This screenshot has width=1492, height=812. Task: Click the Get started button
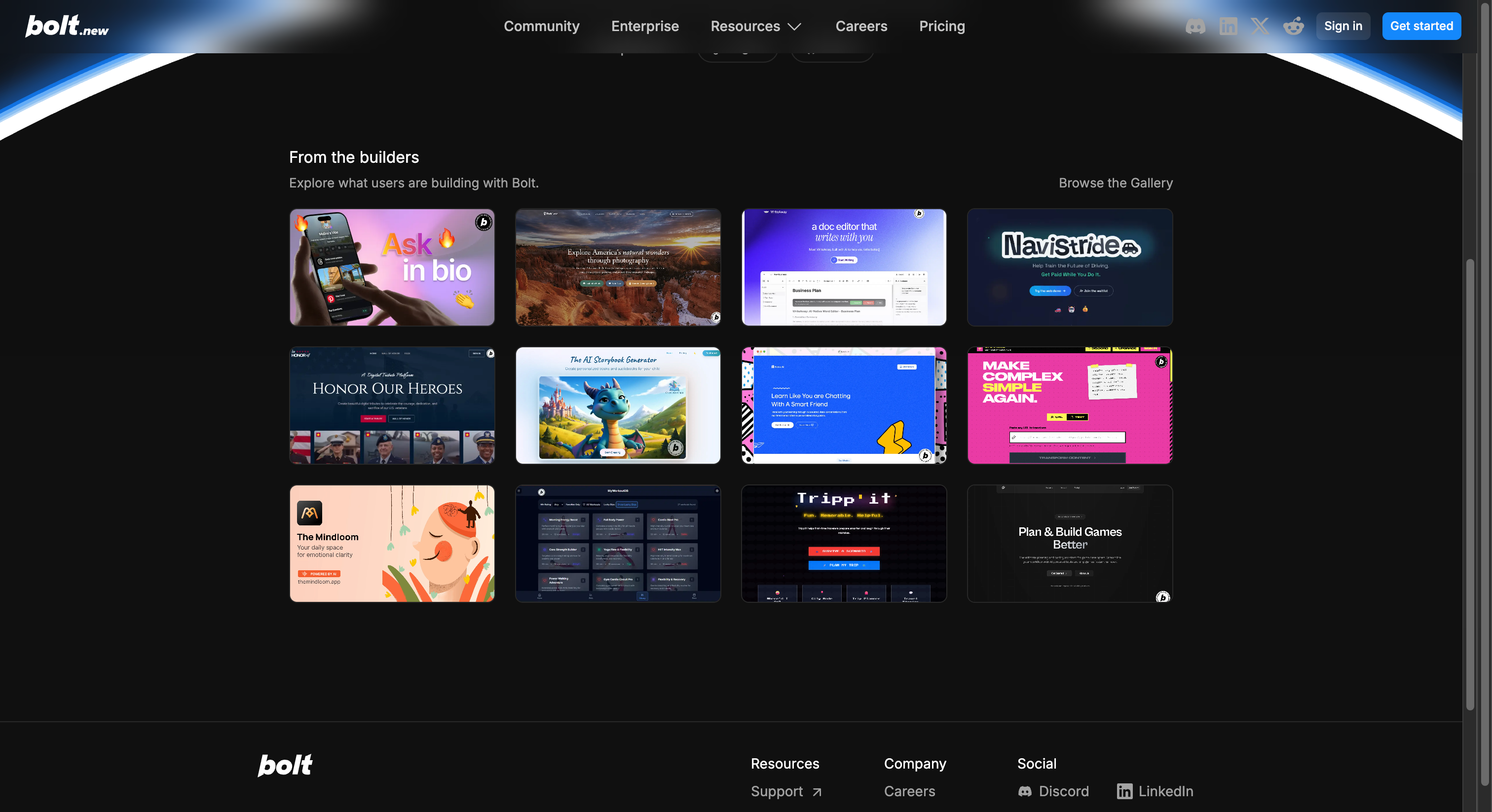1421,26
